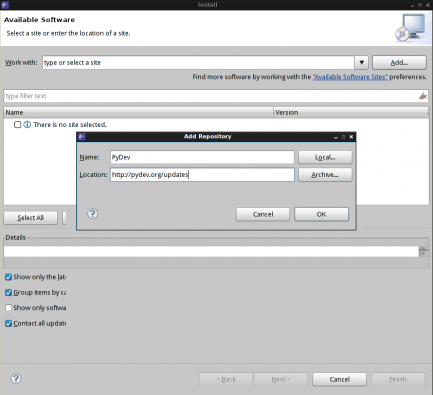Viewport: 433px width, 395px height.
Task: Click Cancel in Add Repository dialog
Action: click(263, 214)
